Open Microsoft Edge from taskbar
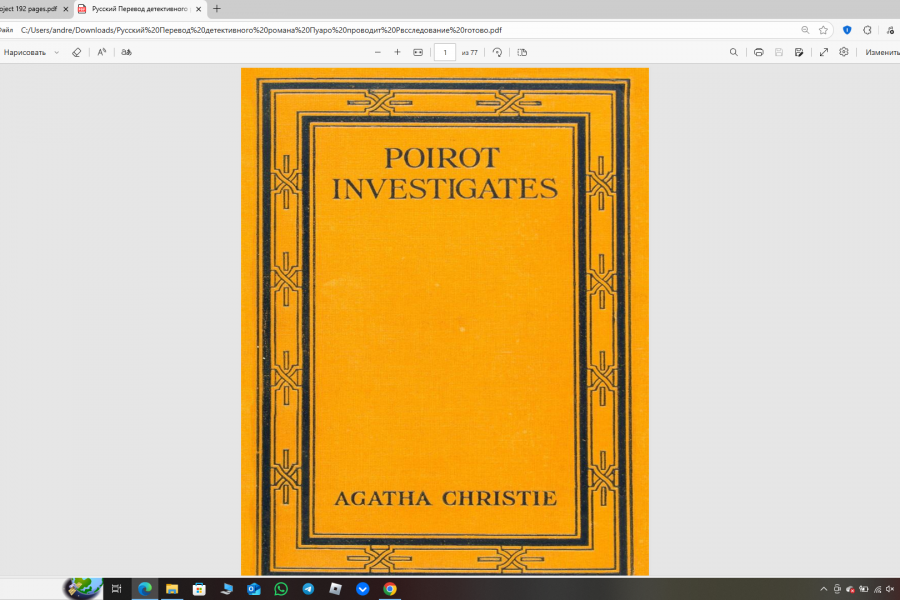This screenshot has height=600, width=900. [x=145, y=589]
